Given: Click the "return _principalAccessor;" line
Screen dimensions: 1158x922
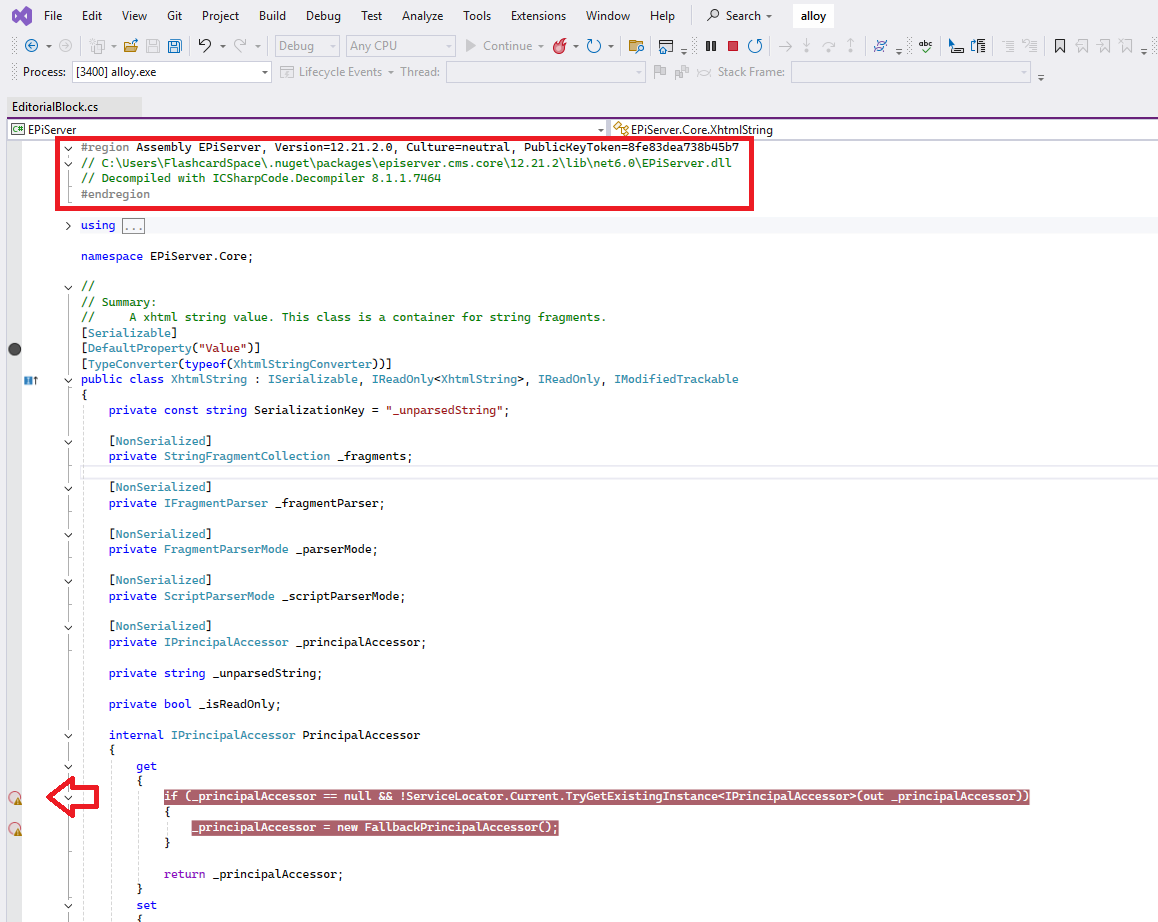Looking at the screenshot, I should 253,875.
